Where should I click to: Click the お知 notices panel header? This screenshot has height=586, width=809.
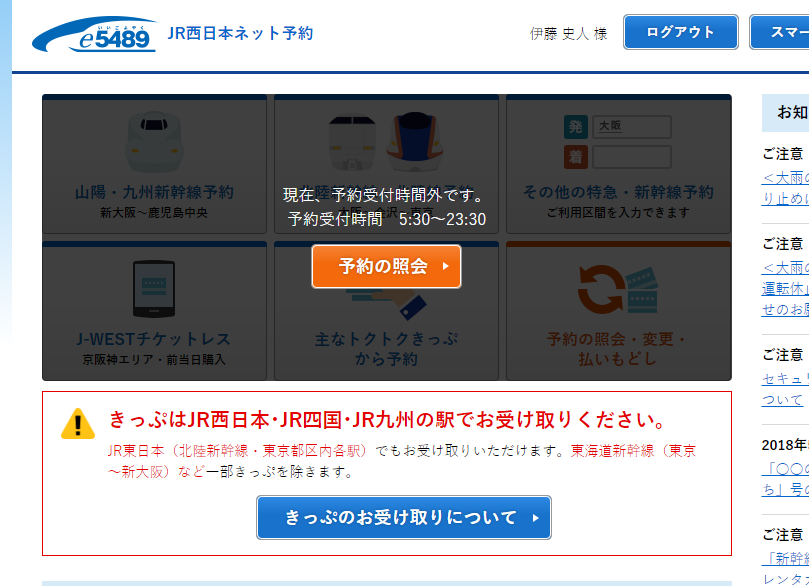tap(785, 112)
